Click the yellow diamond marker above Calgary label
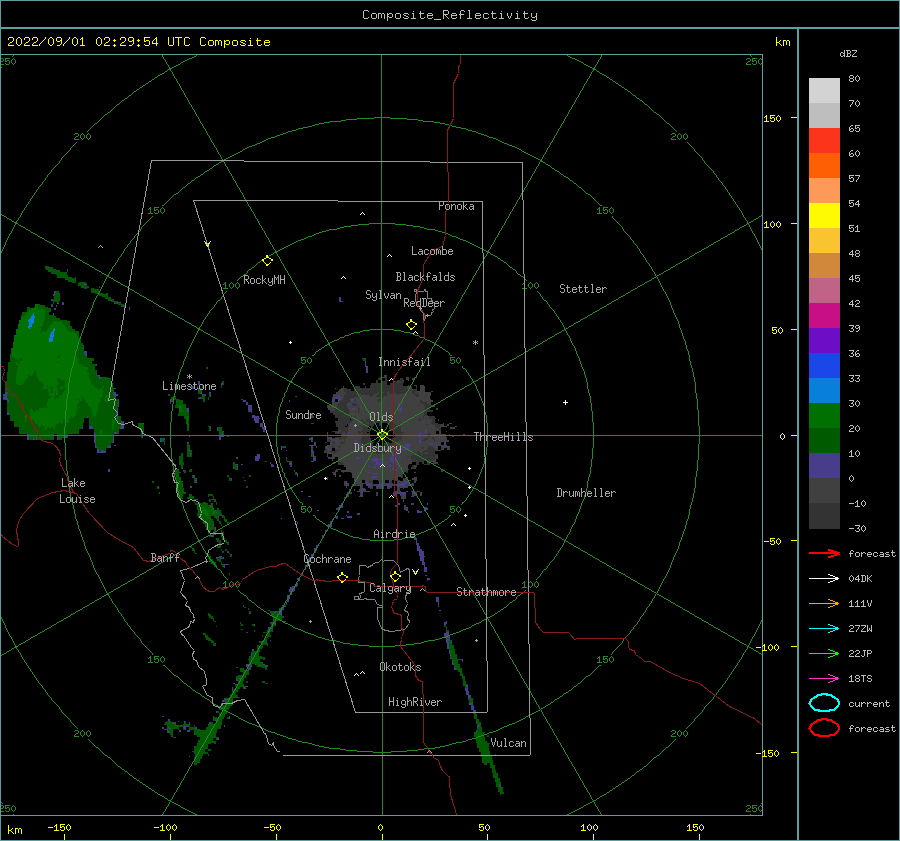 click(395, 576)
